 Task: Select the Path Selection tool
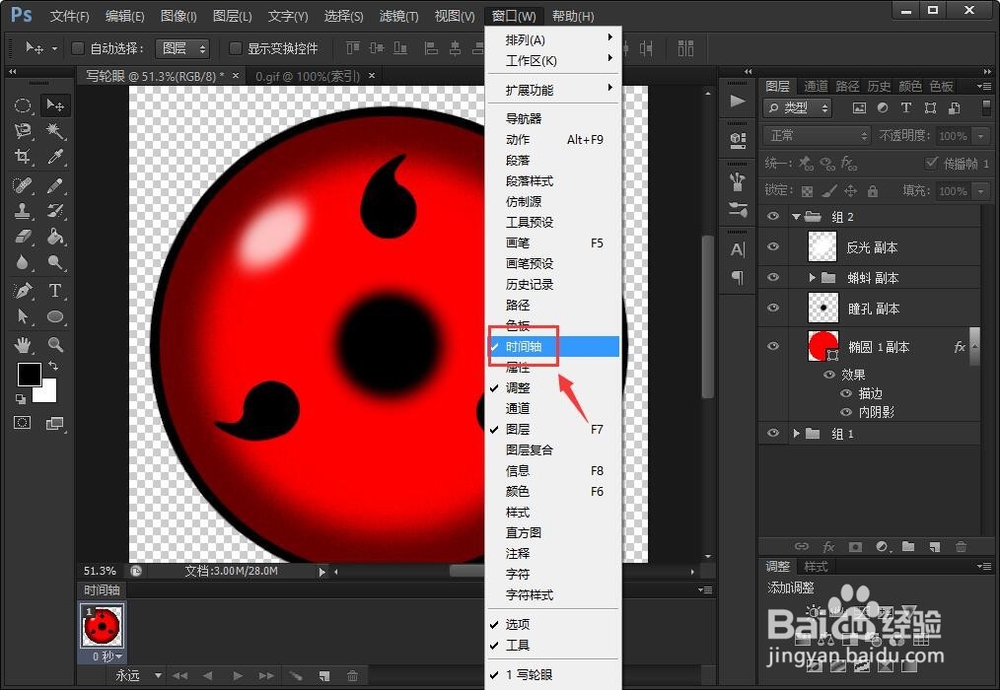[x=23, y=316]
